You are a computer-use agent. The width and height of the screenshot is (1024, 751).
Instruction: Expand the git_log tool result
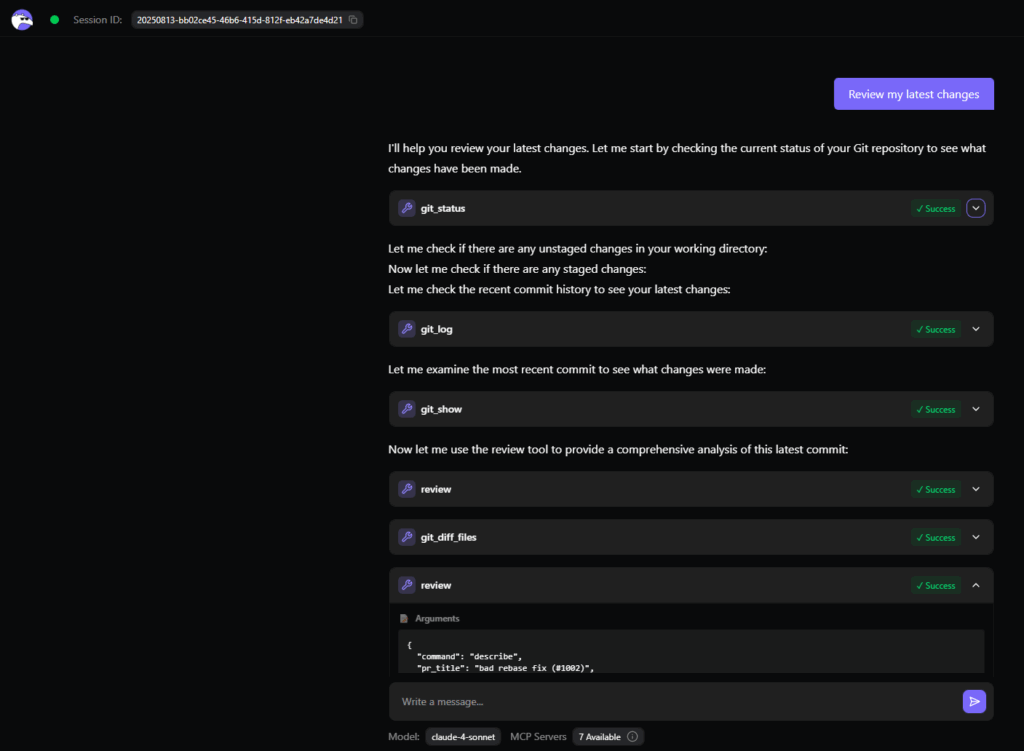coord(975,328)
